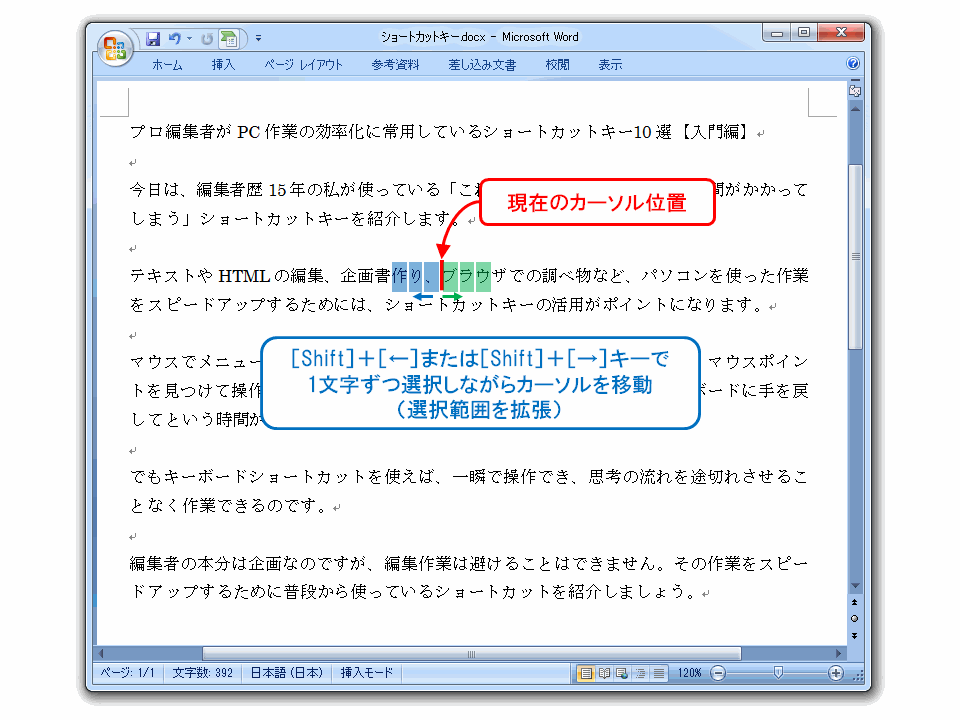The height and width of the screenshot is (720, 960).
Task: Click the vertical scrollbar thumb
Action: [855, 257]
